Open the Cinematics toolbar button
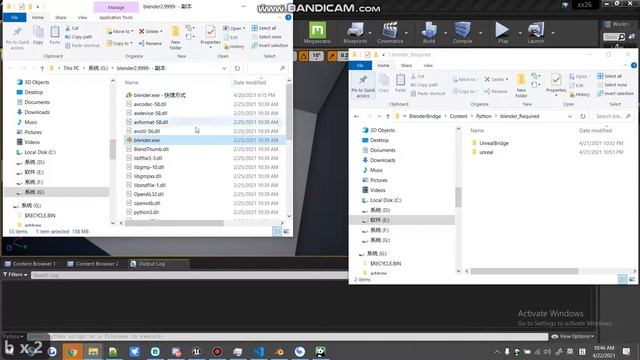The image size is (640, 360). [x=390, y=33]
